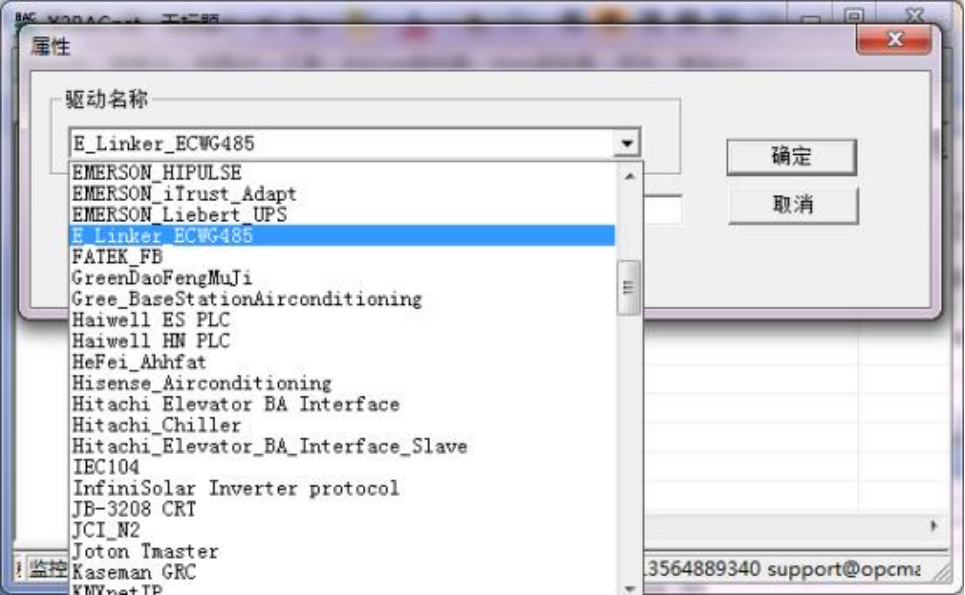Select Hitachi Elevator BA Interface driver
This screenshot has height=595, width=965.
pyautogui.click(x=343, y=404)
